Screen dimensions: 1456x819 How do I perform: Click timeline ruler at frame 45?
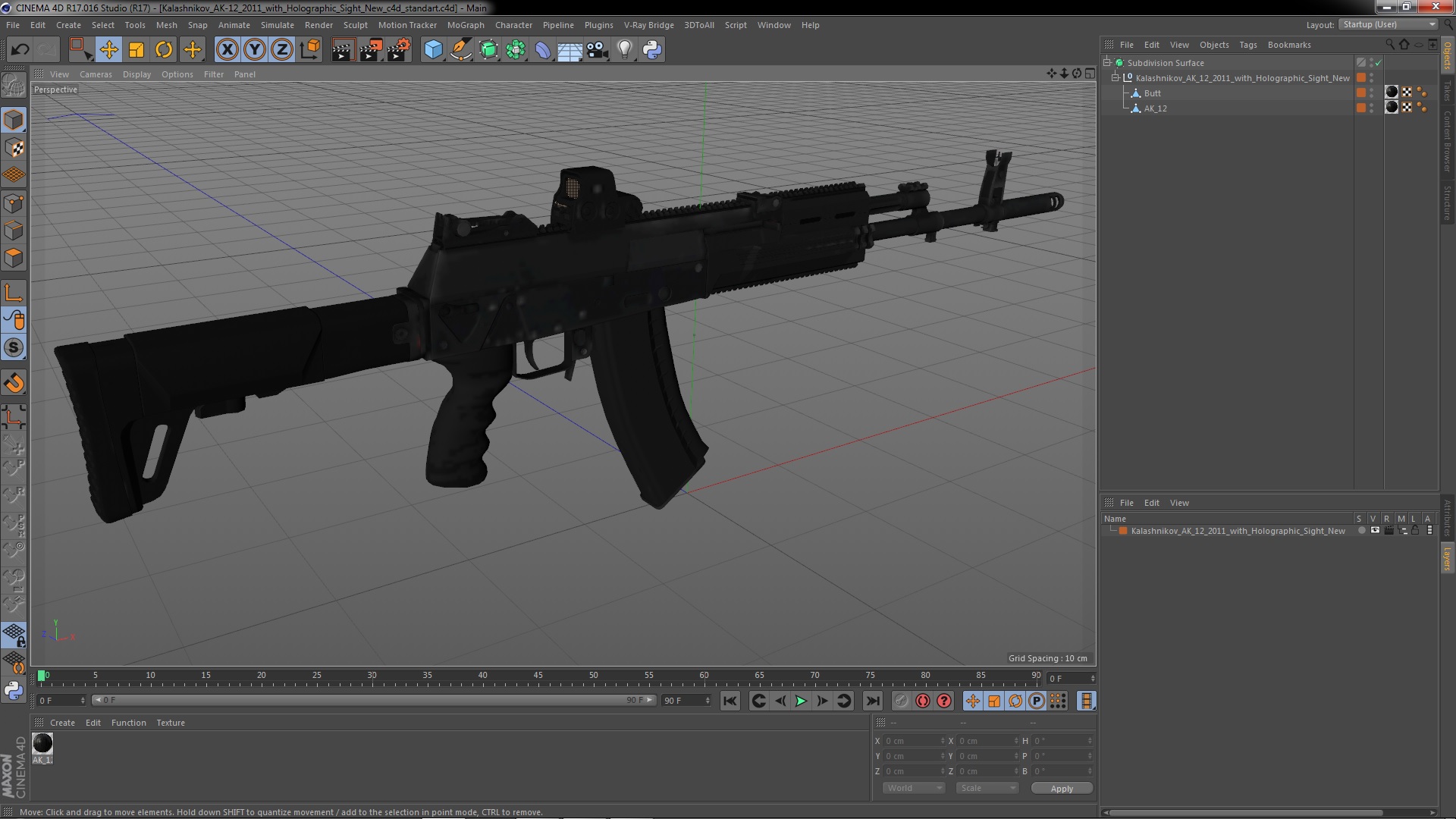coord(538,676)
